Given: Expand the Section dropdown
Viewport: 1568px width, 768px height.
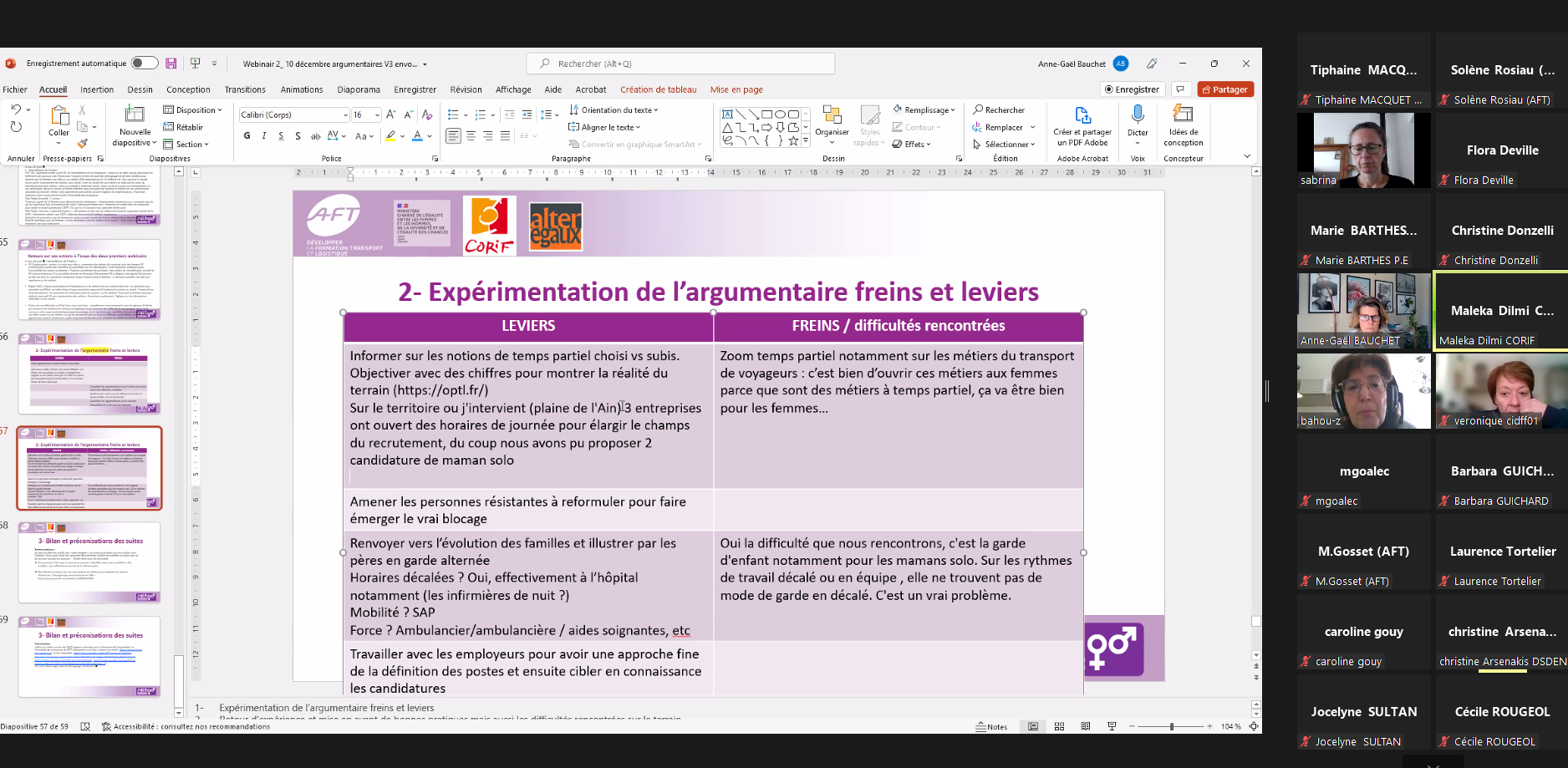Looking at the screenshot, I should (186, 144).
